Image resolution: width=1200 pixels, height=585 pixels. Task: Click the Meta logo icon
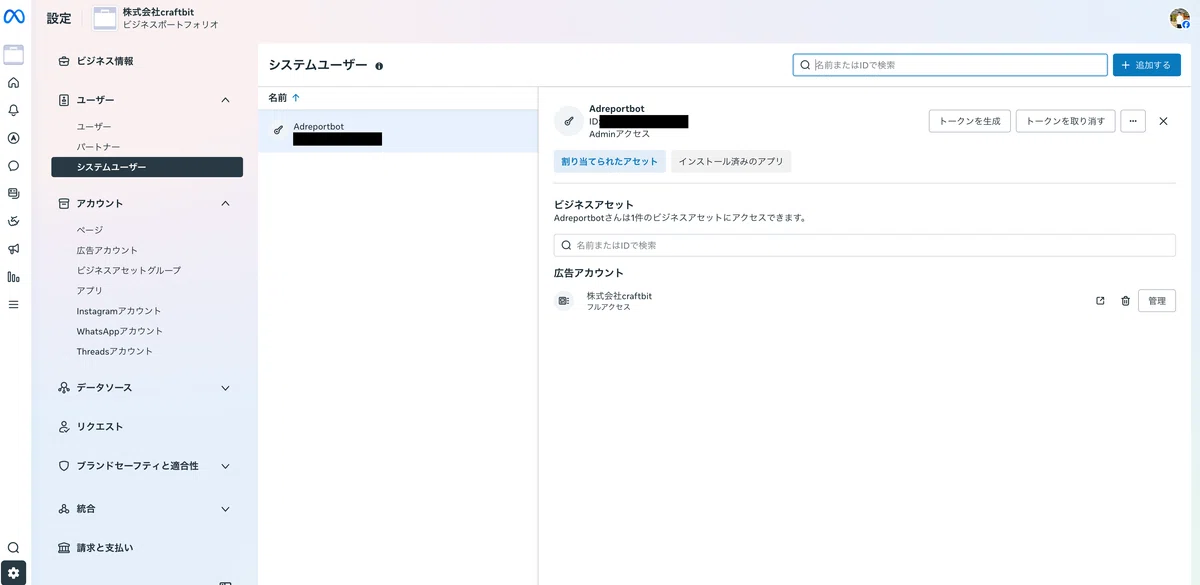14,17
